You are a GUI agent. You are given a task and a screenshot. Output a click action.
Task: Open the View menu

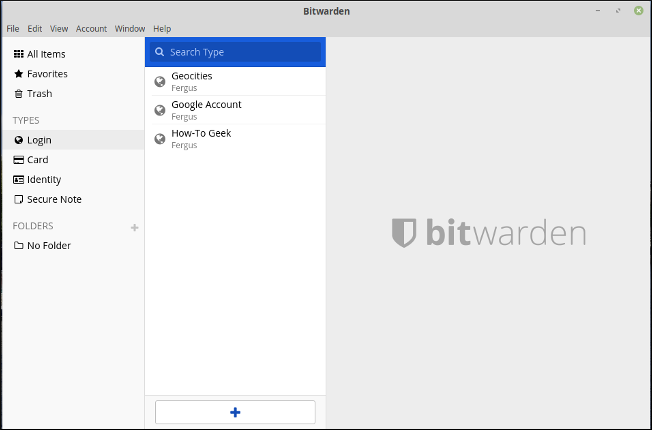[59, 29]
